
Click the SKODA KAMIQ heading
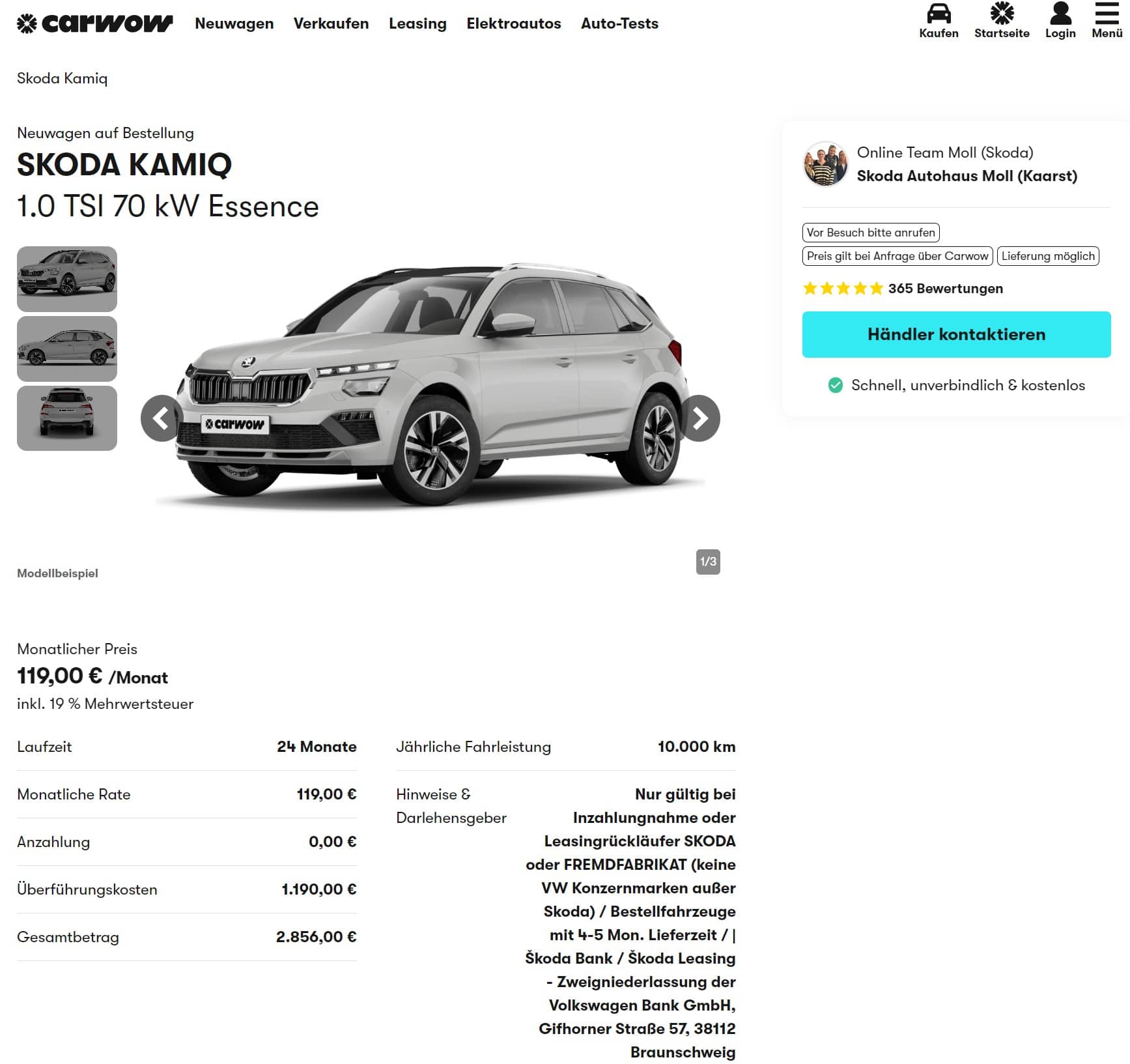pos(124,165)
